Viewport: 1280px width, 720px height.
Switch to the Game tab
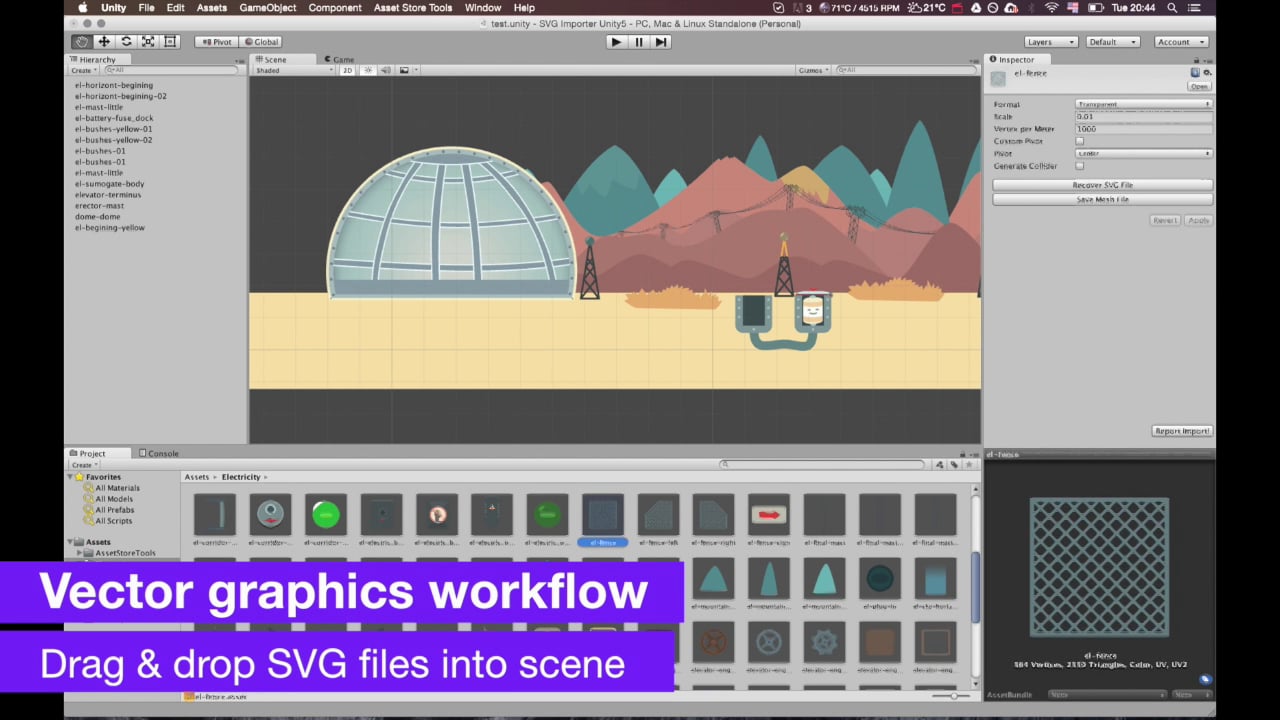338,59
